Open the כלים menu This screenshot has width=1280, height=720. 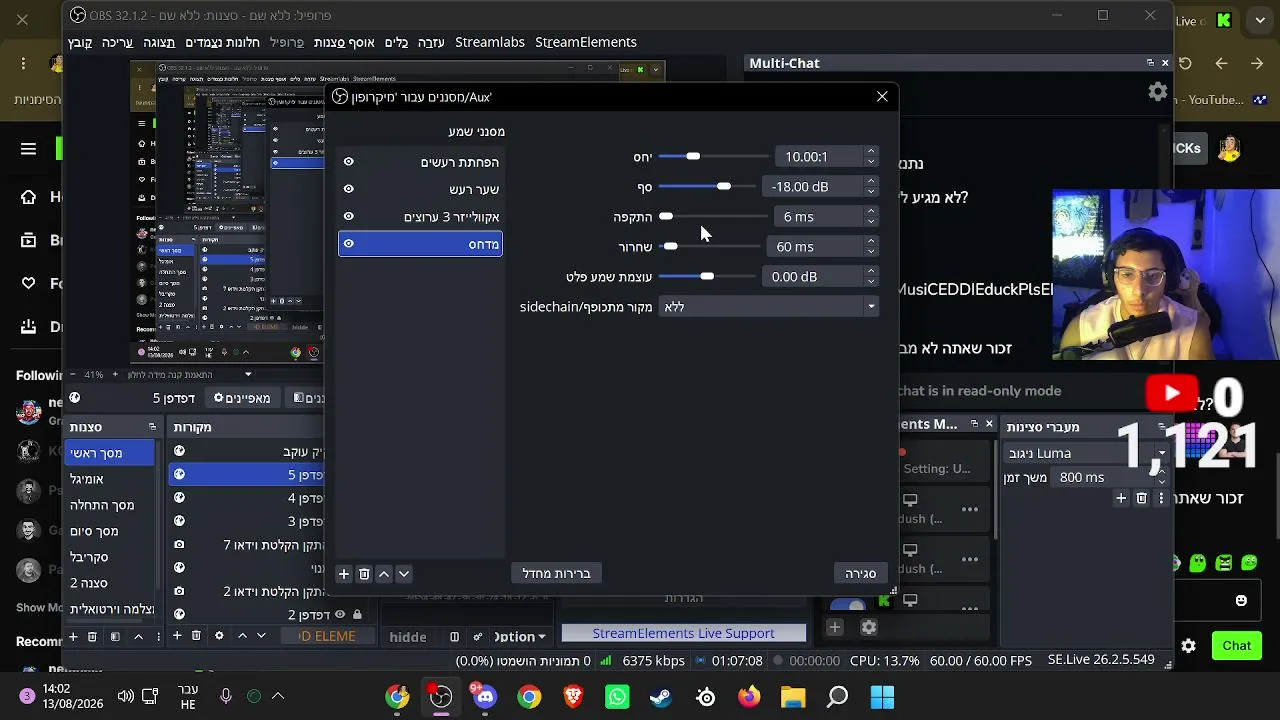396,42
